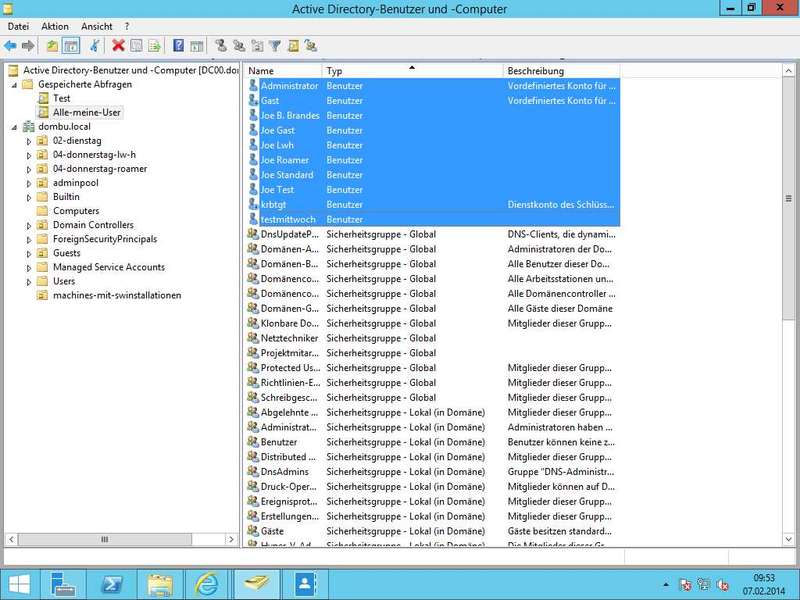Click the up-one-level folder toolbar icon
The height and width of the screenshot is (600, 800).
pyautogui.click(x=51, y=45)
